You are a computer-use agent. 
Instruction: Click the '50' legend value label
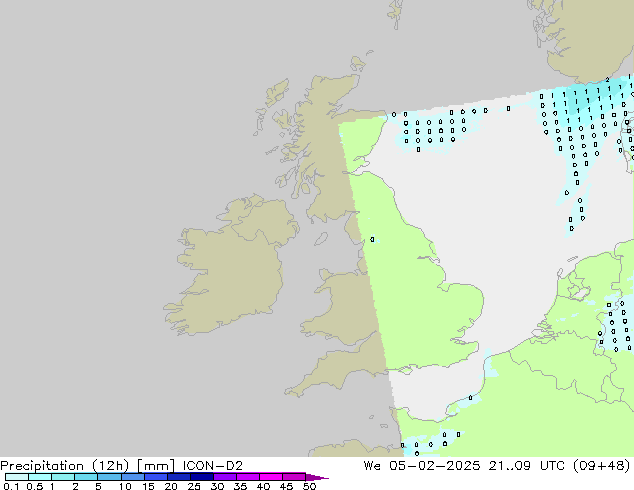click(x=309, y=486)
